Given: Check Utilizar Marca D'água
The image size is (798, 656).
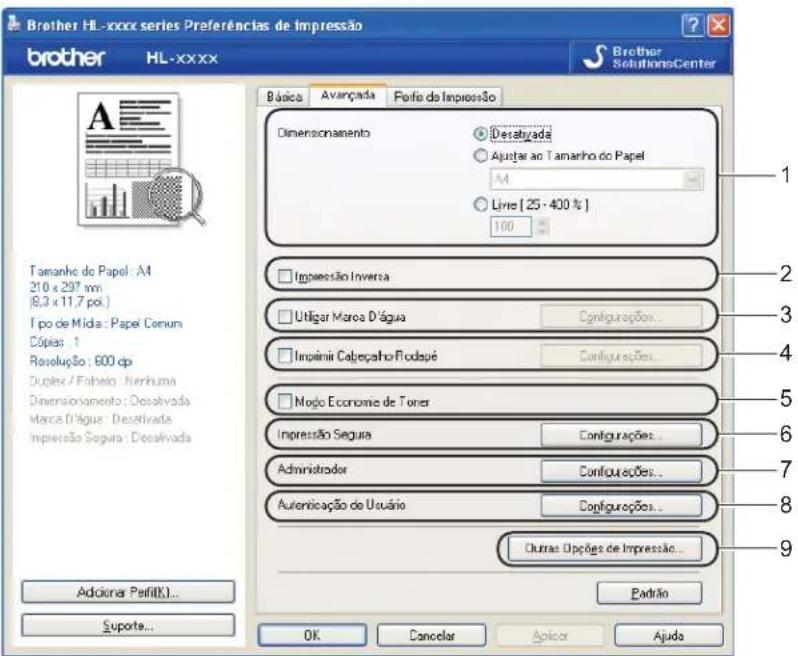Looking at the screenshot, I should coord(284,317).
